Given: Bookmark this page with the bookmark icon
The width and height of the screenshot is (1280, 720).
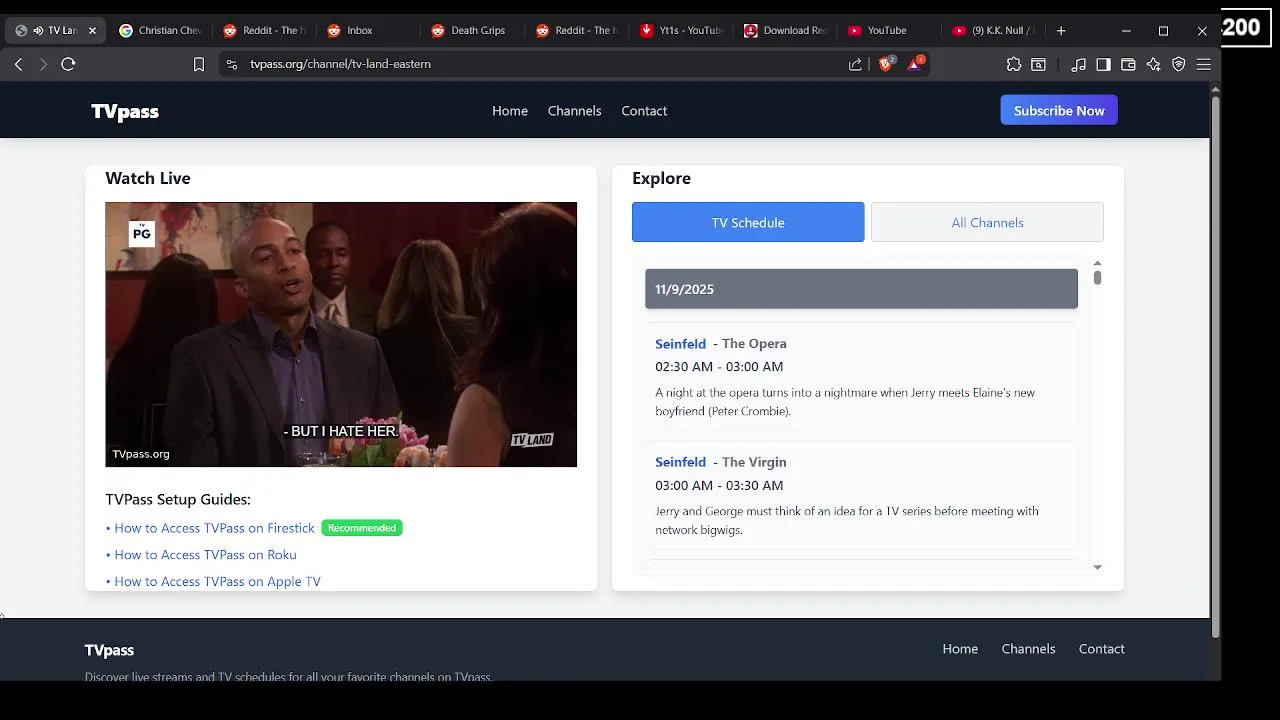Looking at the screenshot, I should [x=199, y=64].
